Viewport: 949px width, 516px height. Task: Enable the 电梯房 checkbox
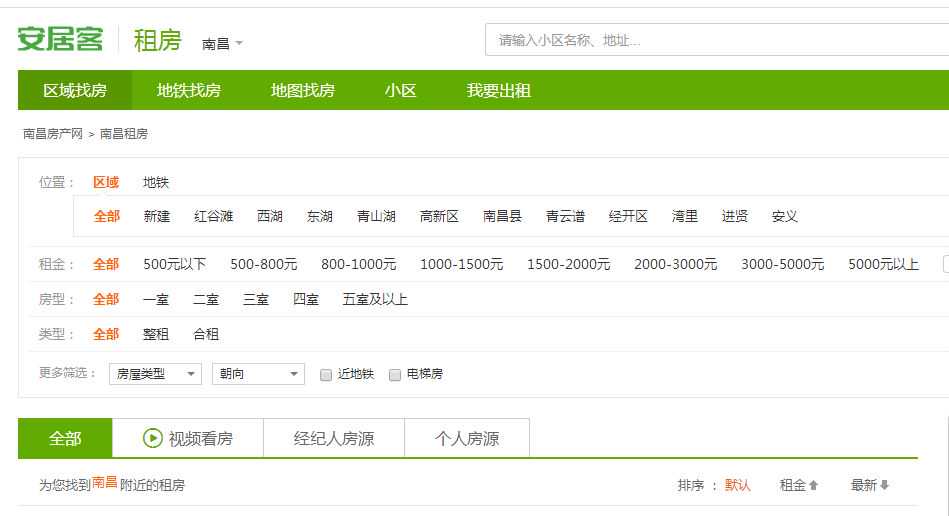pyautogui.click(x=395, y=375)
